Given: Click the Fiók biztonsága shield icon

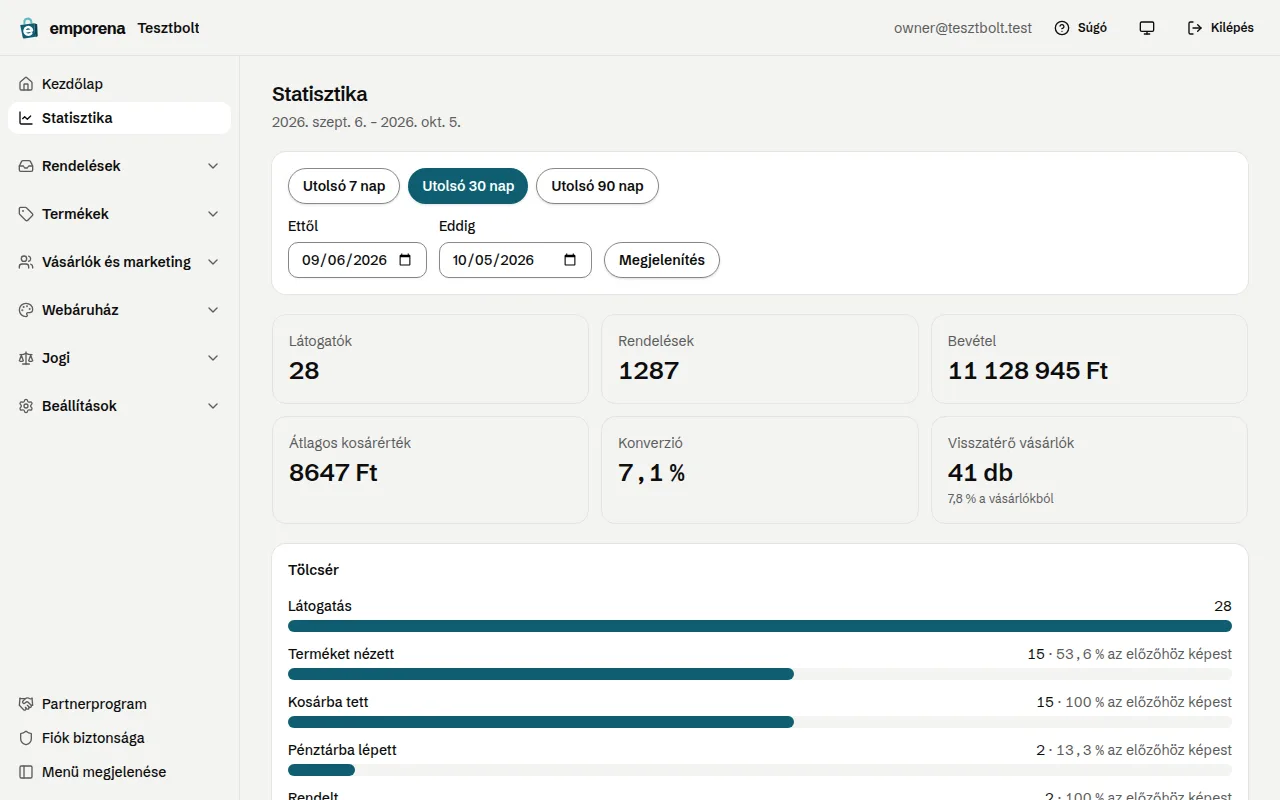Looking at the screenshot, I should coord(26,738).
